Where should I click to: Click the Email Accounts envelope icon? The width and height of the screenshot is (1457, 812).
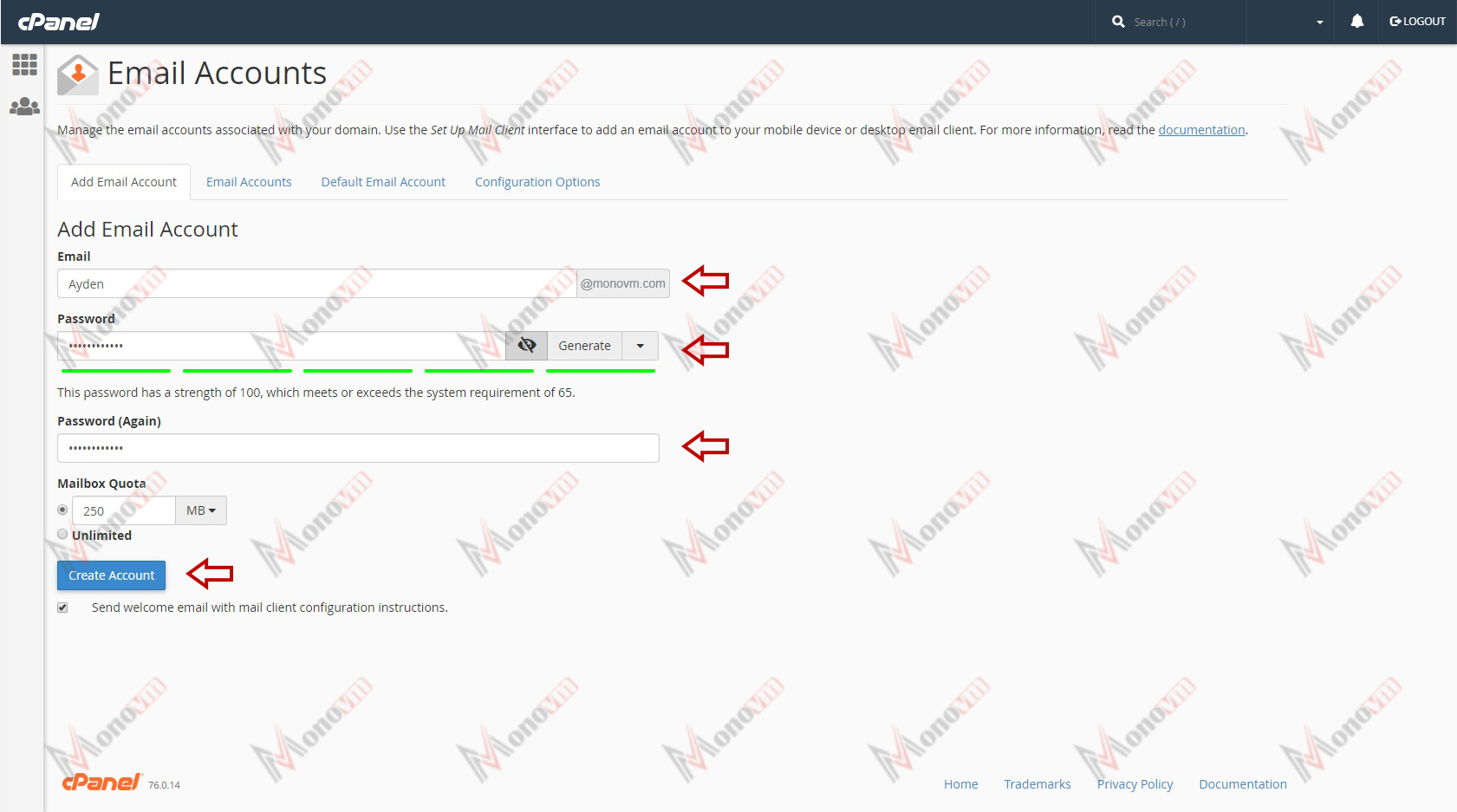pos(77,75)
